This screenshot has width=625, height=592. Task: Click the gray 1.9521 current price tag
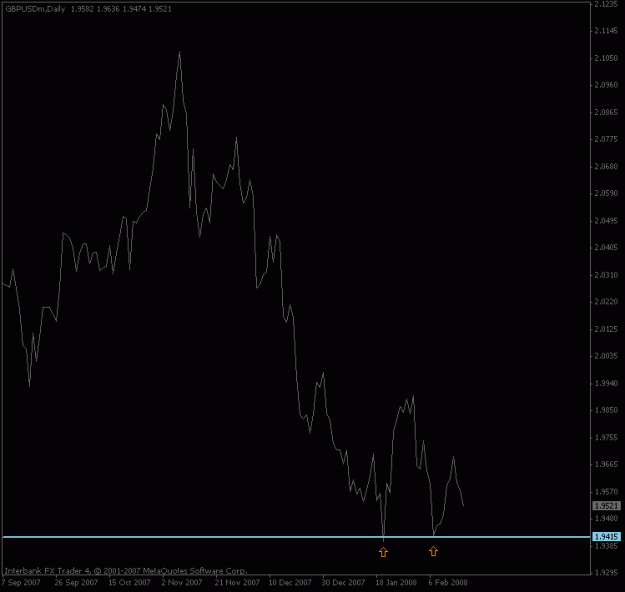coord(607,506)
